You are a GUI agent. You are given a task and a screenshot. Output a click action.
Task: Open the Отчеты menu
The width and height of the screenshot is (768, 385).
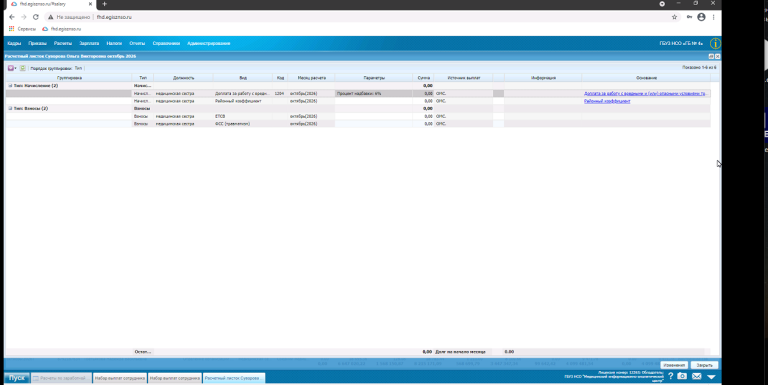click(x=137, y=44)
